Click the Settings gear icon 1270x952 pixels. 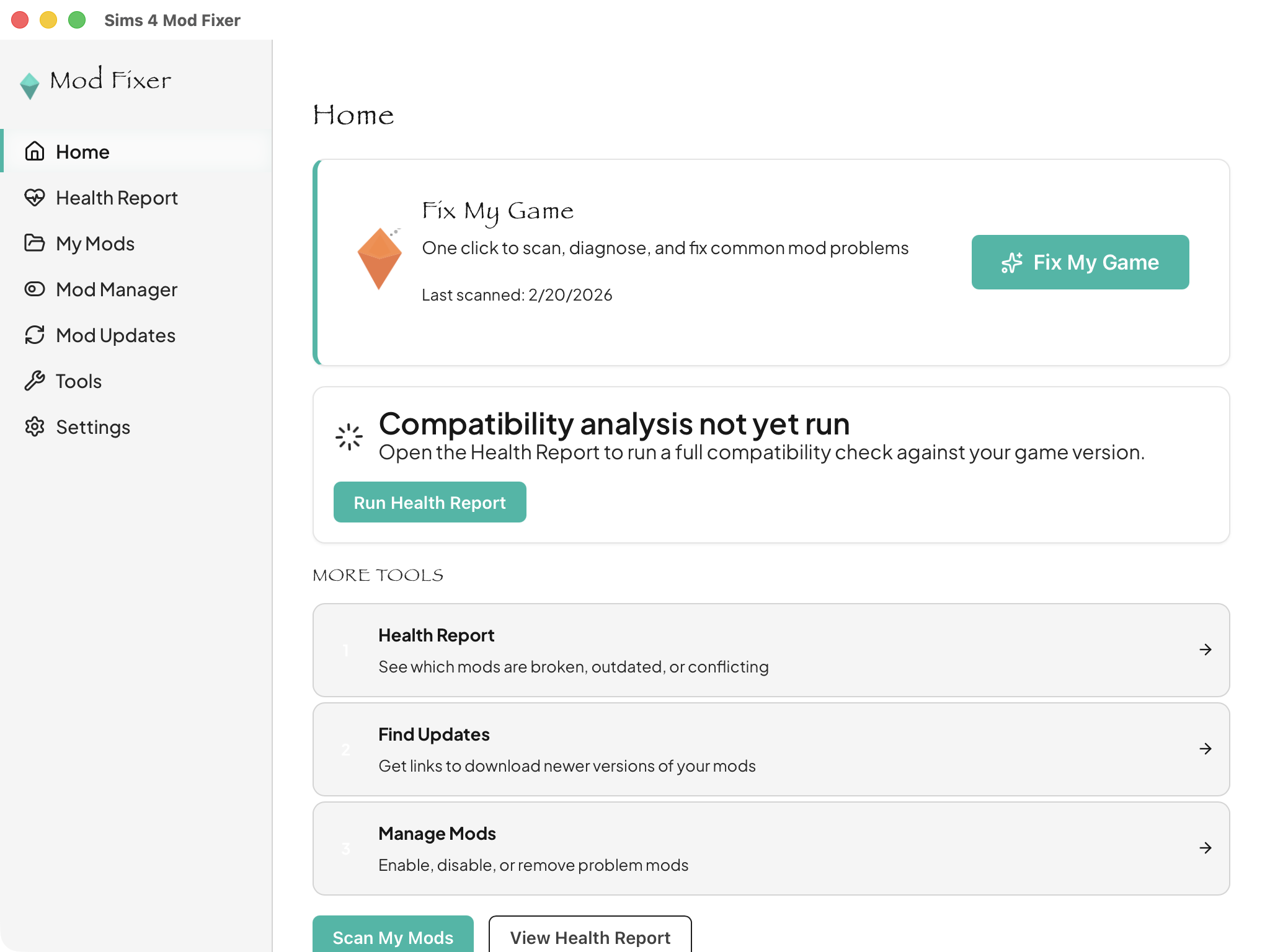pos(35,426)
